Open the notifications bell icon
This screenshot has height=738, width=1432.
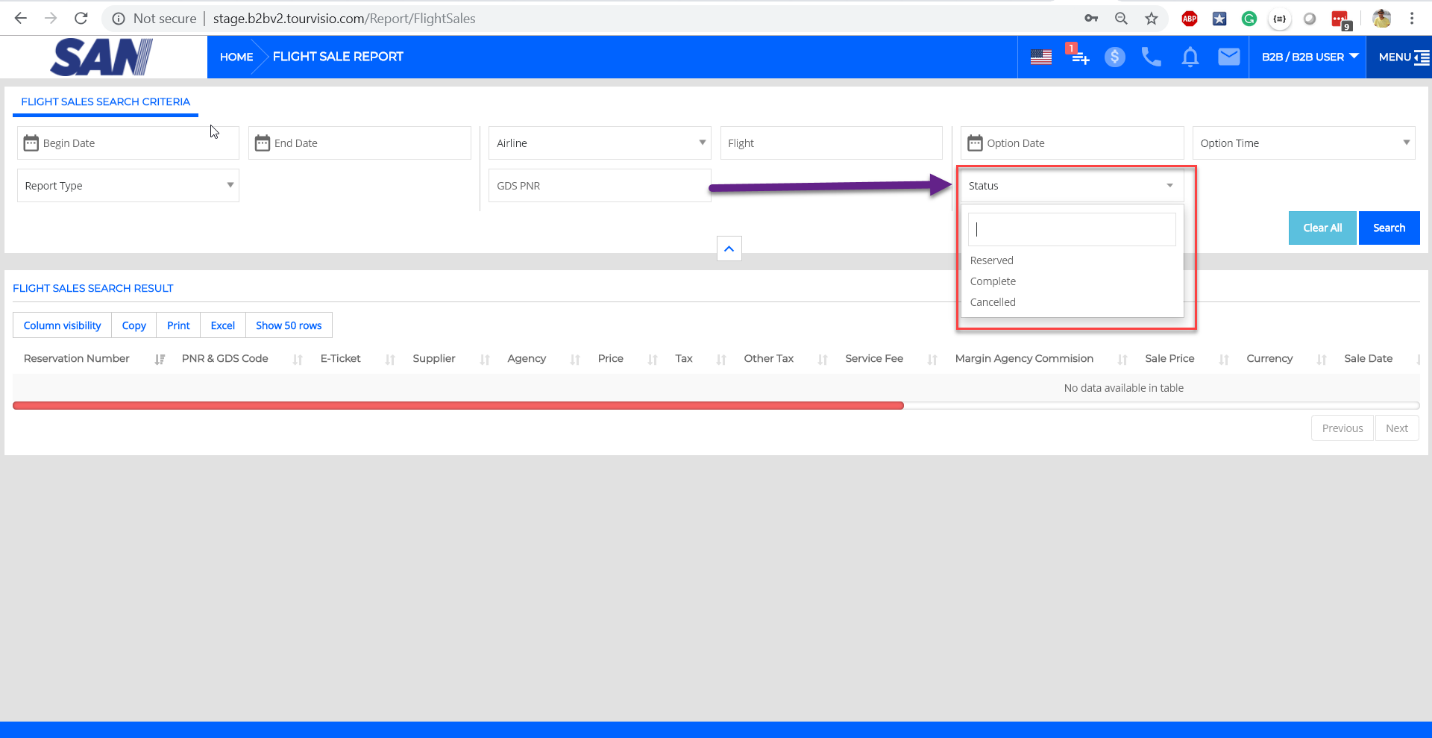(1190, 57)
